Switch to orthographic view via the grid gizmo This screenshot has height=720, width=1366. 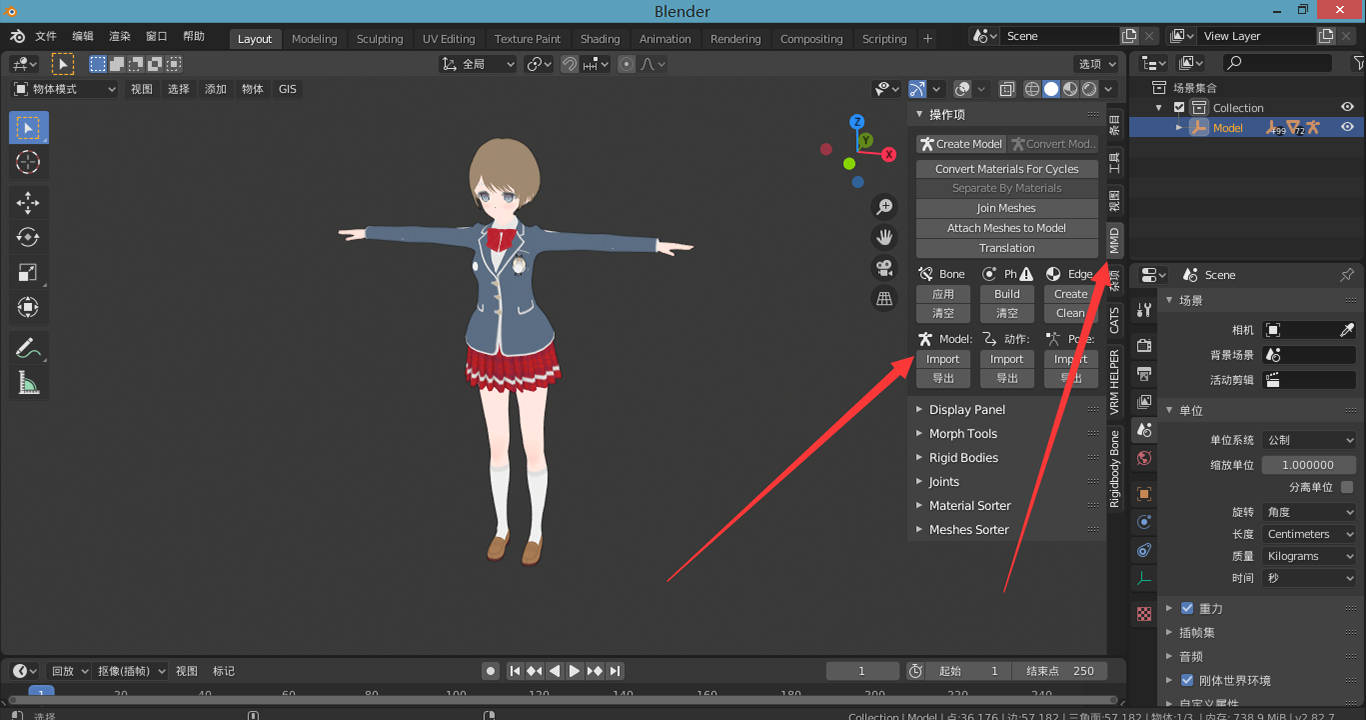click(884, 298)
